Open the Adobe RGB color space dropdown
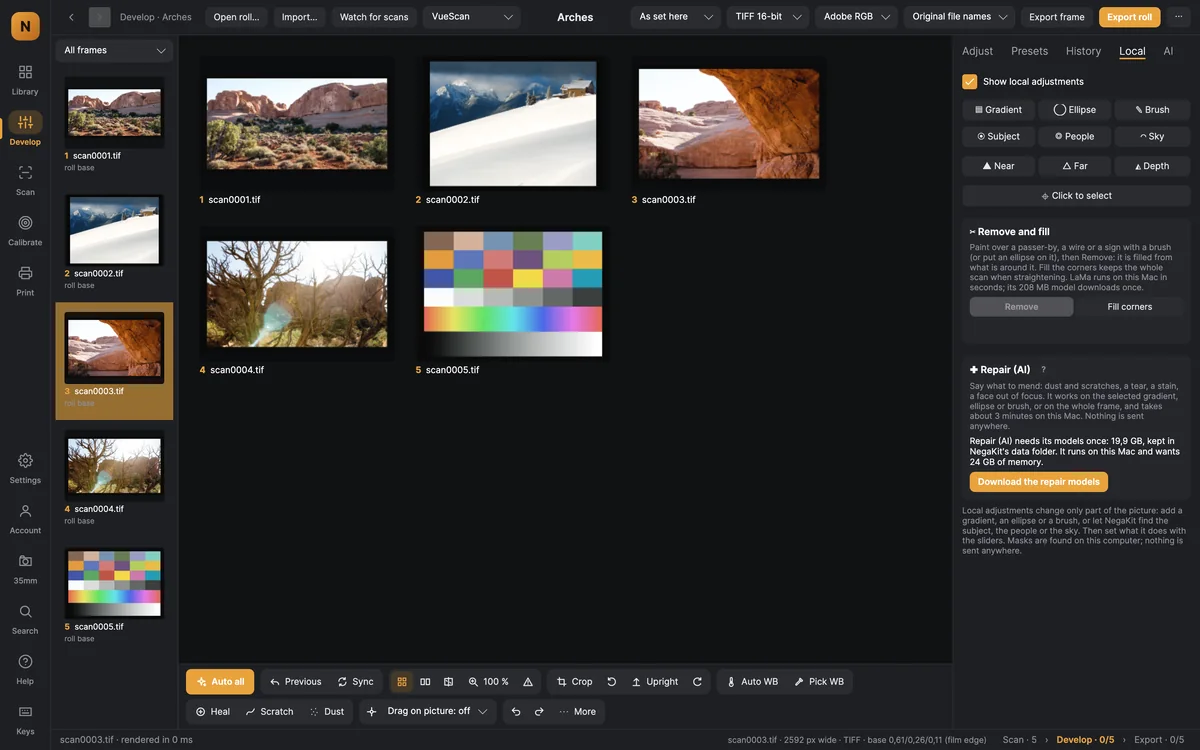The image size is (1200, 750). click(x=856, y=17)
